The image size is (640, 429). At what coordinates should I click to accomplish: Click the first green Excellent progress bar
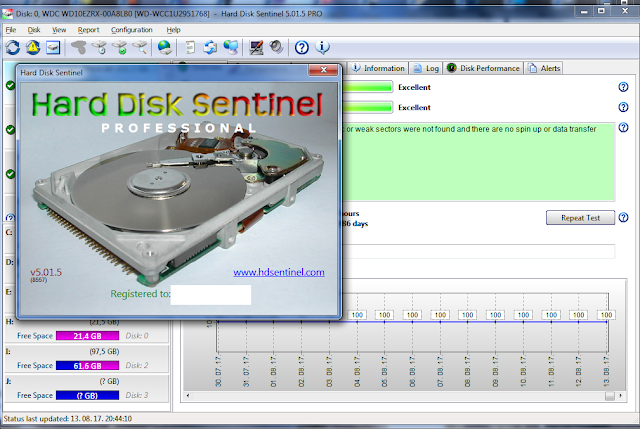367,87
